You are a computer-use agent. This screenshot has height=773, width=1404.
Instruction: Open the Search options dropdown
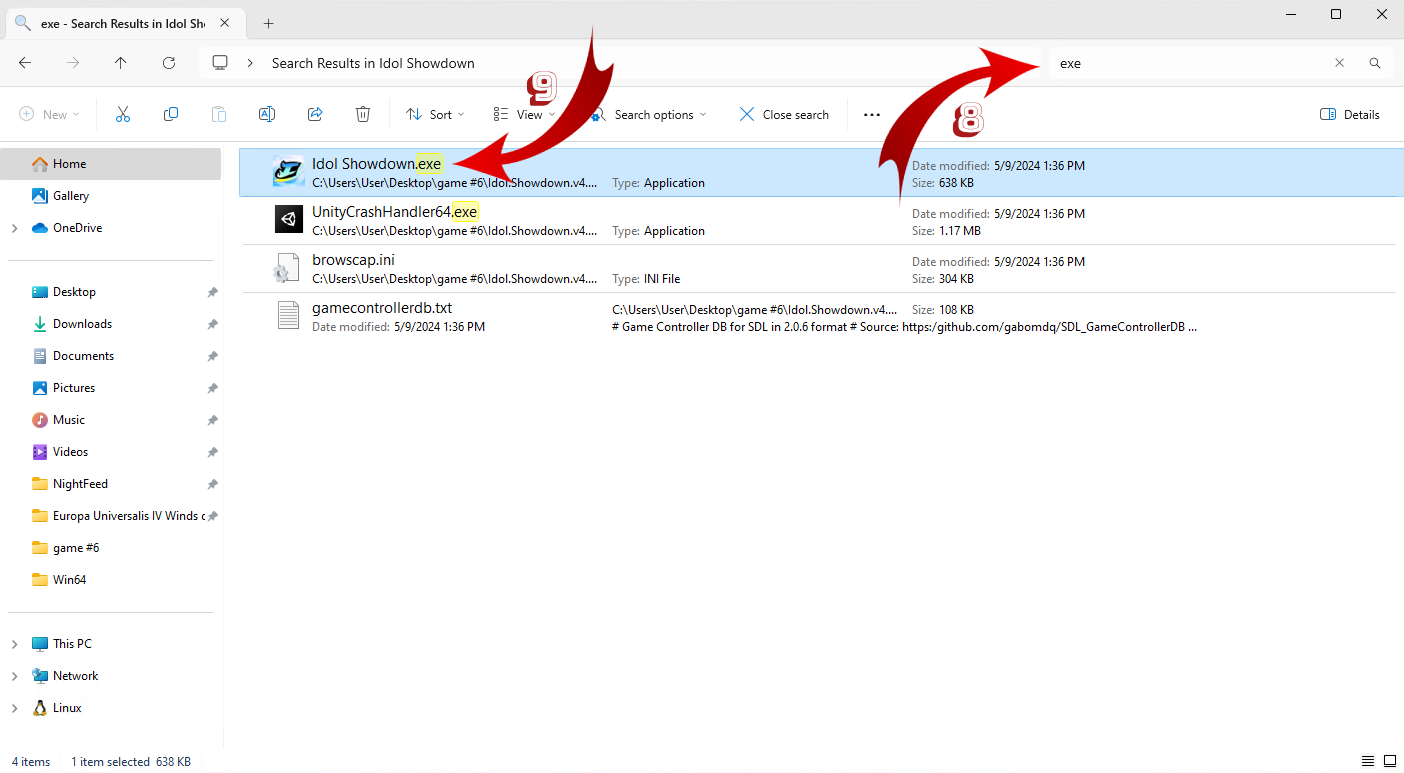coord(649,115)
